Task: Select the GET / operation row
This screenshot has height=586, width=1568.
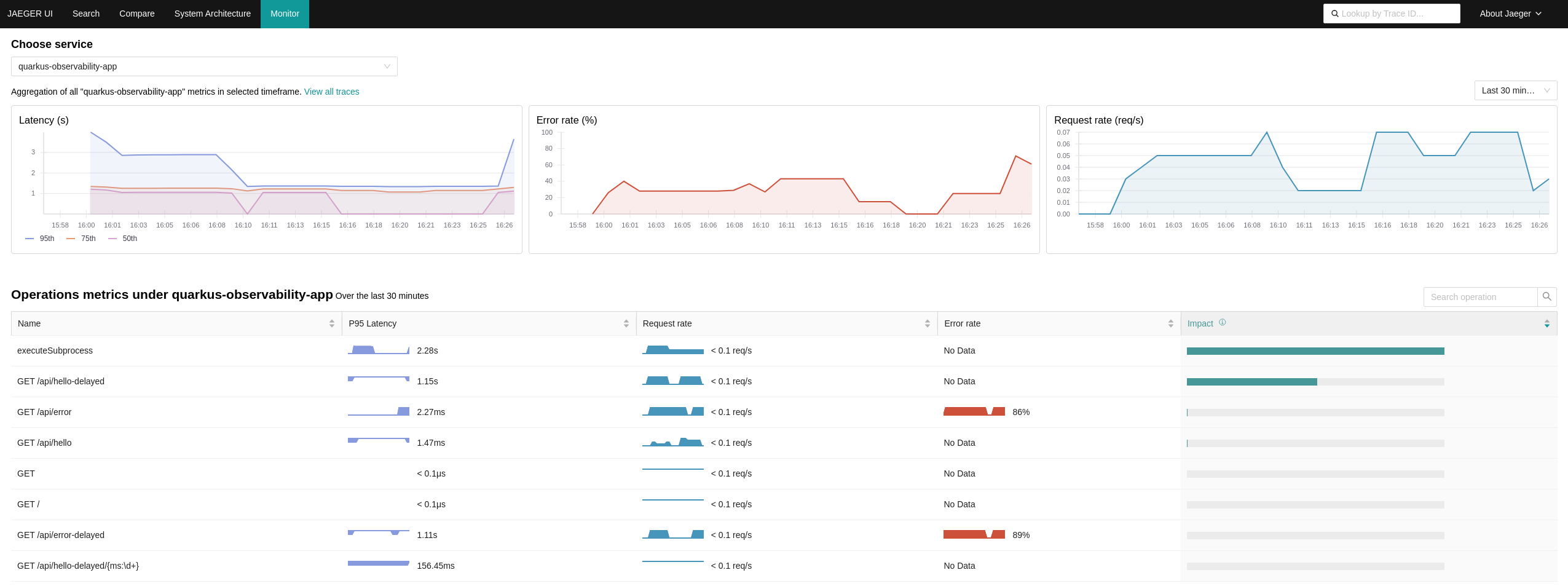Action: pos(784,504)
